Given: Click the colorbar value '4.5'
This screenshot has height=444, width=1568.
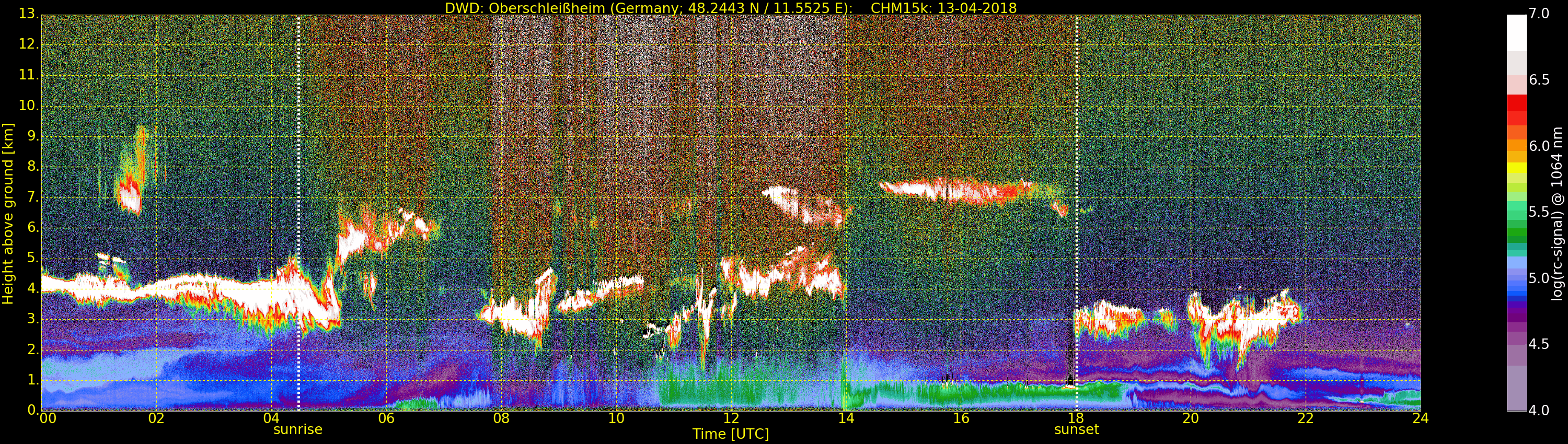Looking at the screenshot, I should (x=1539, y=344).
